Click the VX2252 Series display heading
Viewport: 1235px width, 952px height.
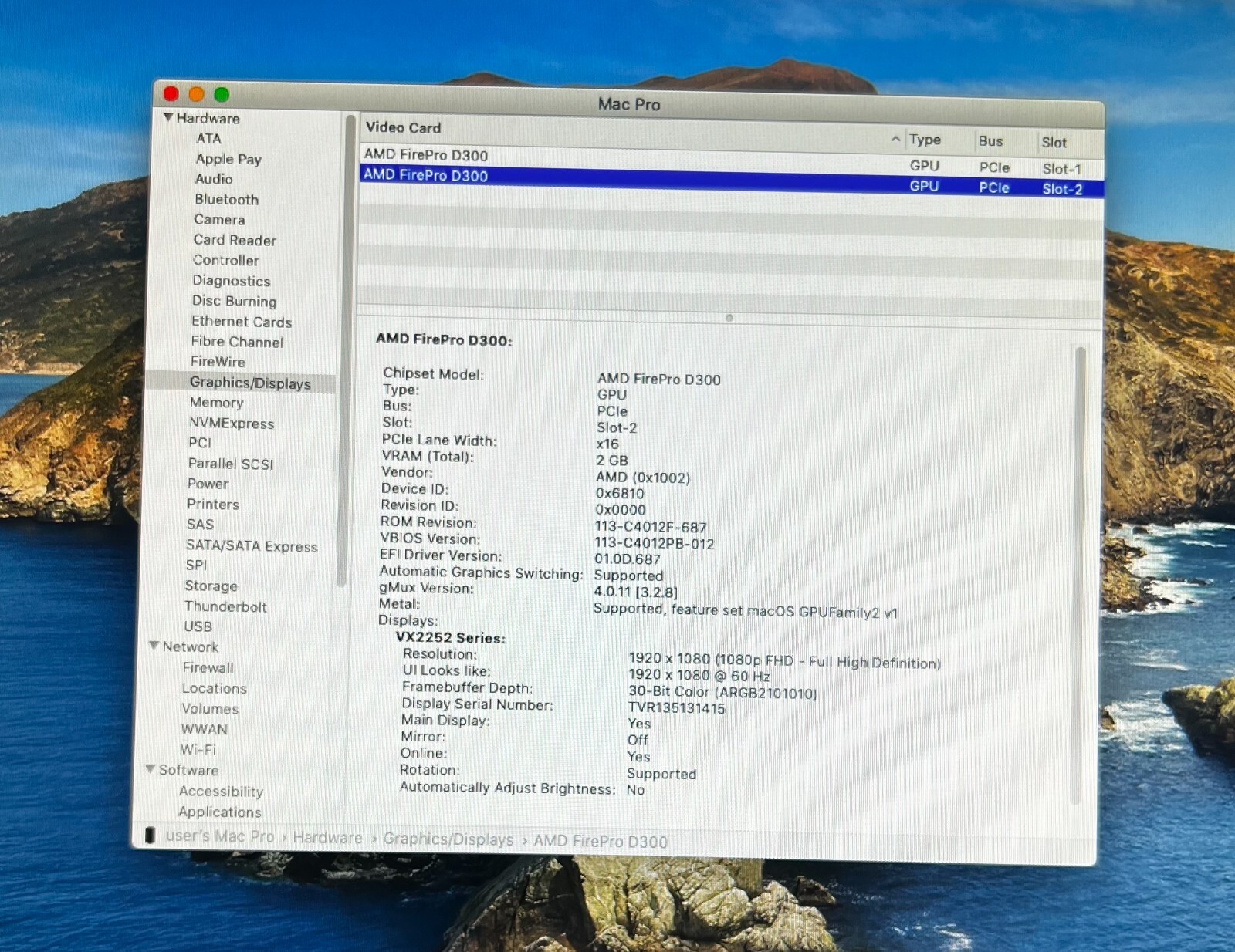(x=451, y=638)
